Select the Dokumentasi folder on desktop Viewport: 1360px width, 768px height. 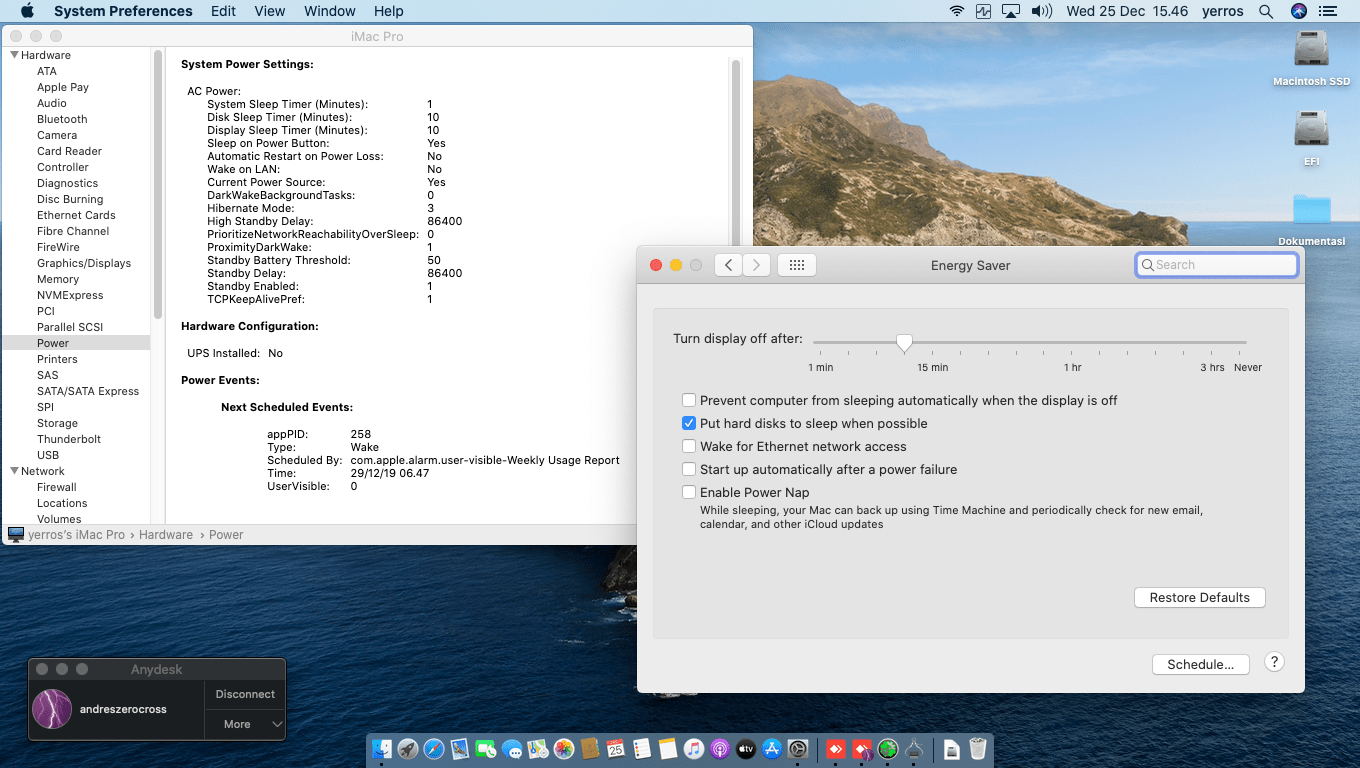[x=1311, y=220]
